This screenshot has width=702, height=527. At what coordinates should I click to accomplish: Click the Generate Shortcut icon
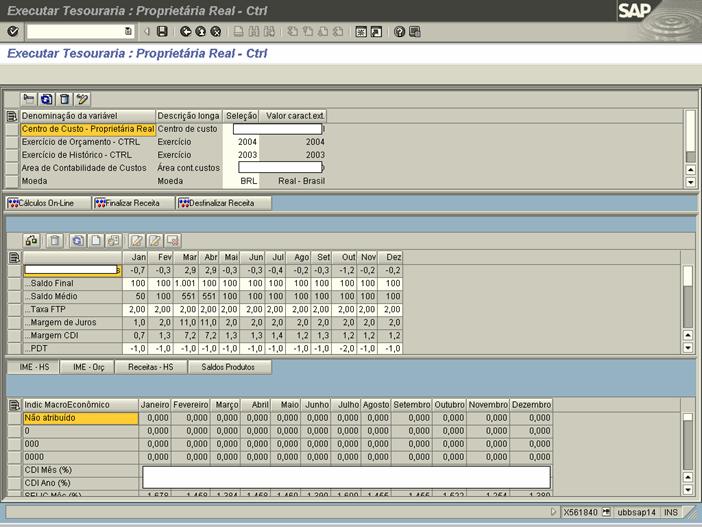point(377,31)
